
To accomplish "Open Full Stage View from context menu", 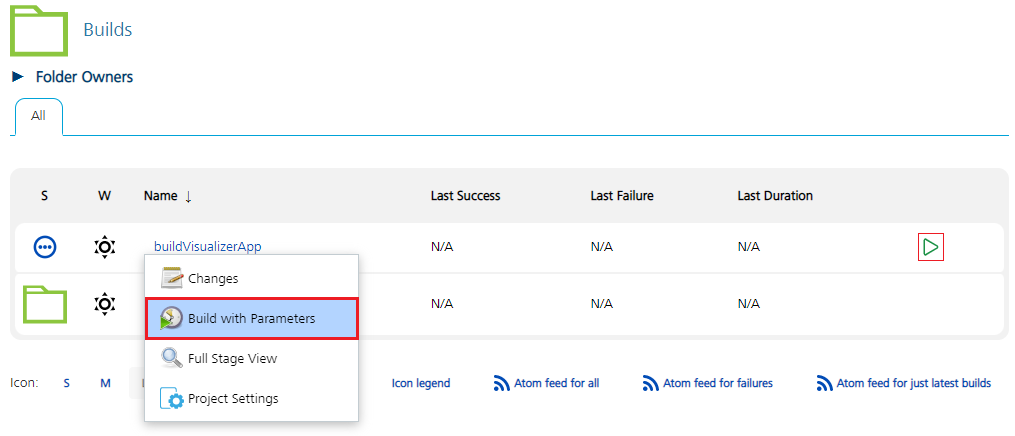I will [x=232, y=358].
